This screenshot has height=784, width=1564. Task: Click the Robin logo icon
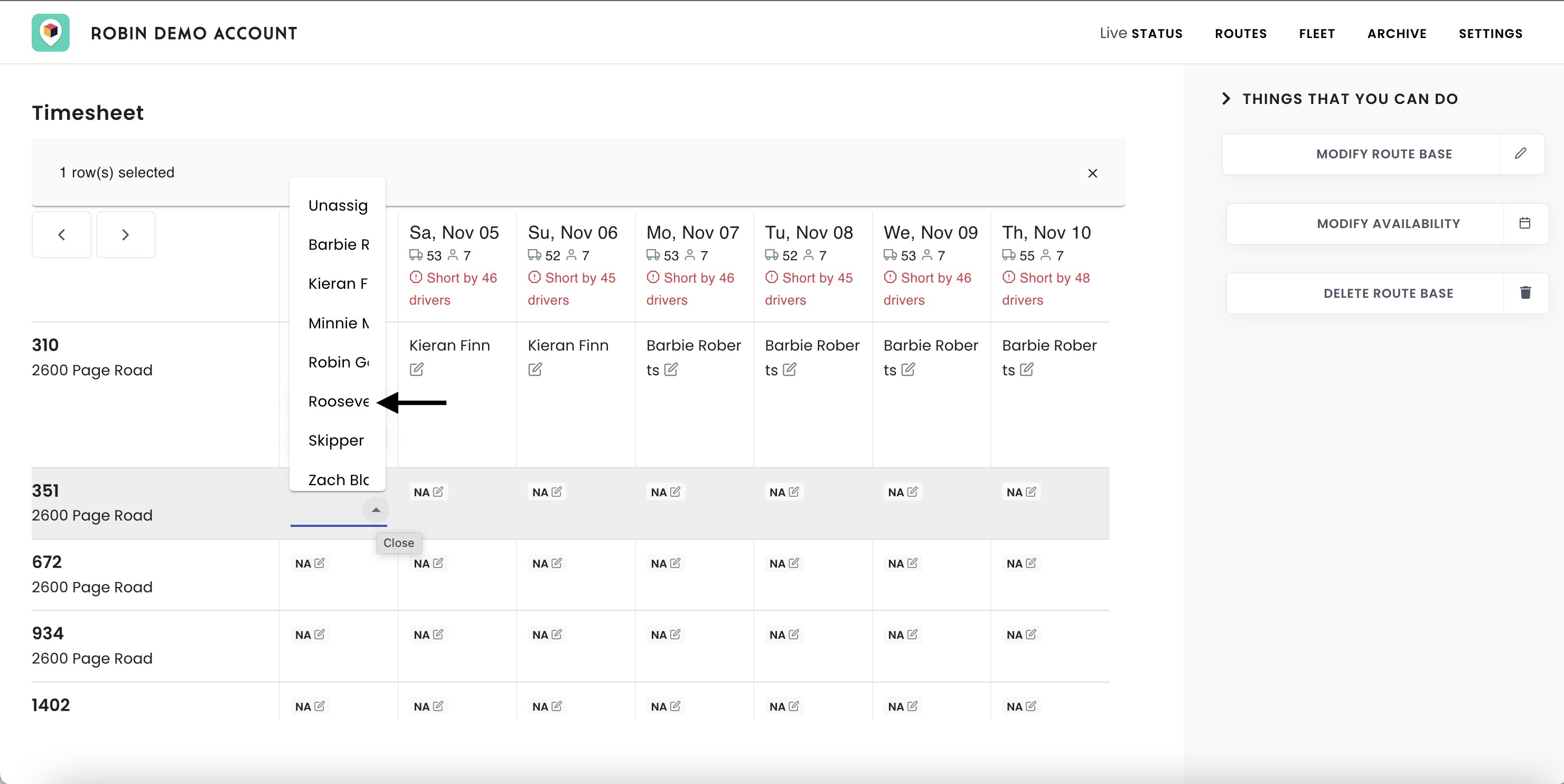[x=50, y=33]
